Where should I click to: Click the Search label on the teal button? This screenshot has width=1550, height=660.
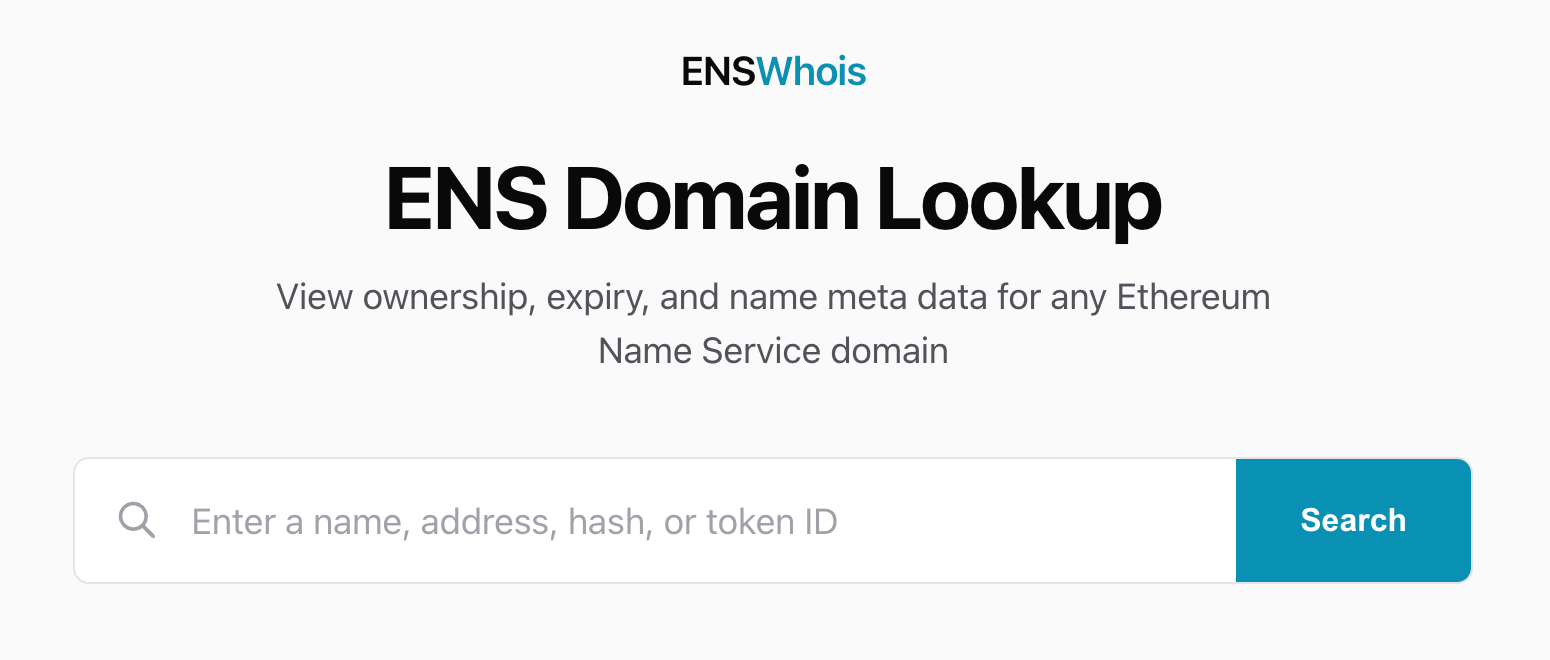(x=1352, y=520)
